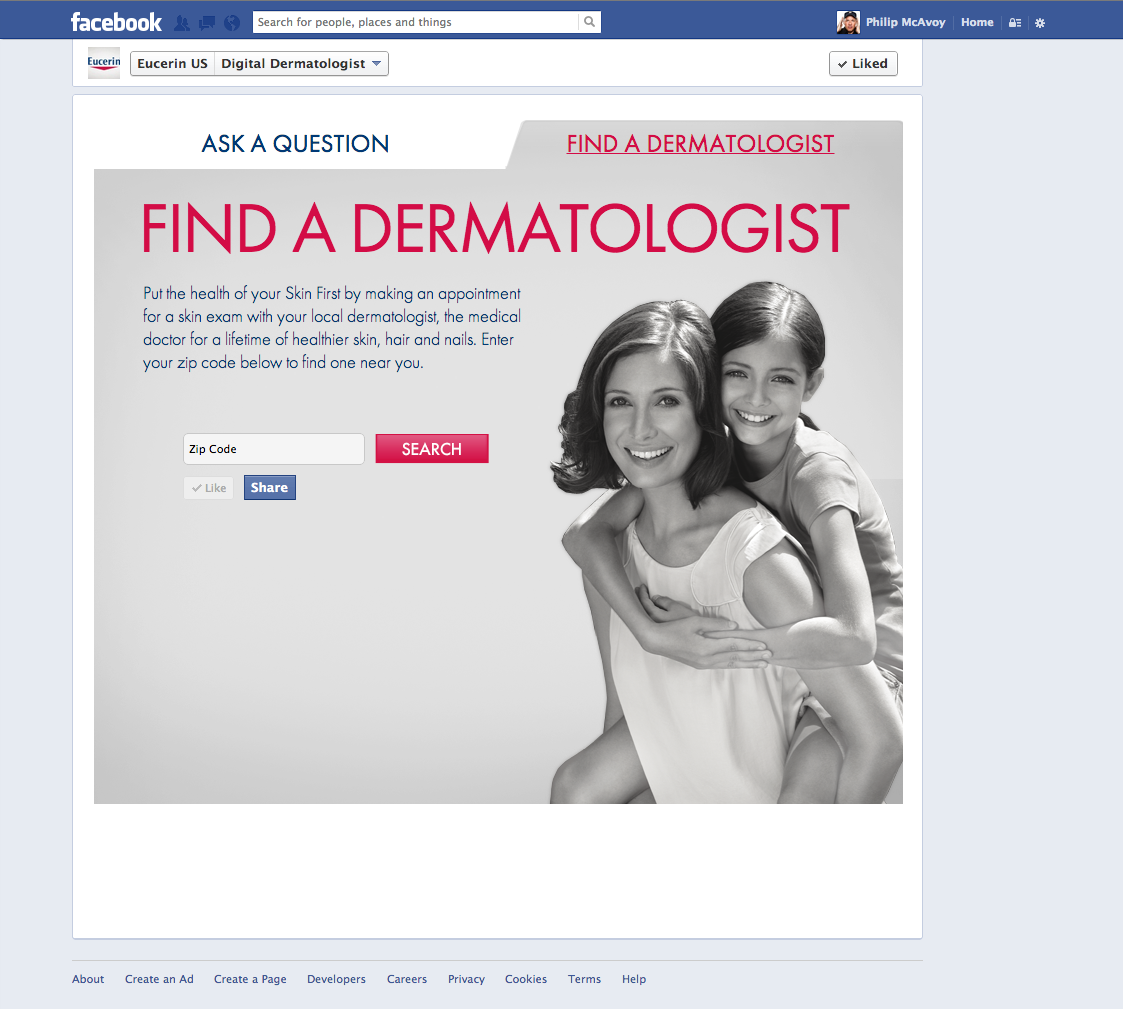
Task: Click the Eucerin page logo thumbnail
Action: click(x=103, y=63)
